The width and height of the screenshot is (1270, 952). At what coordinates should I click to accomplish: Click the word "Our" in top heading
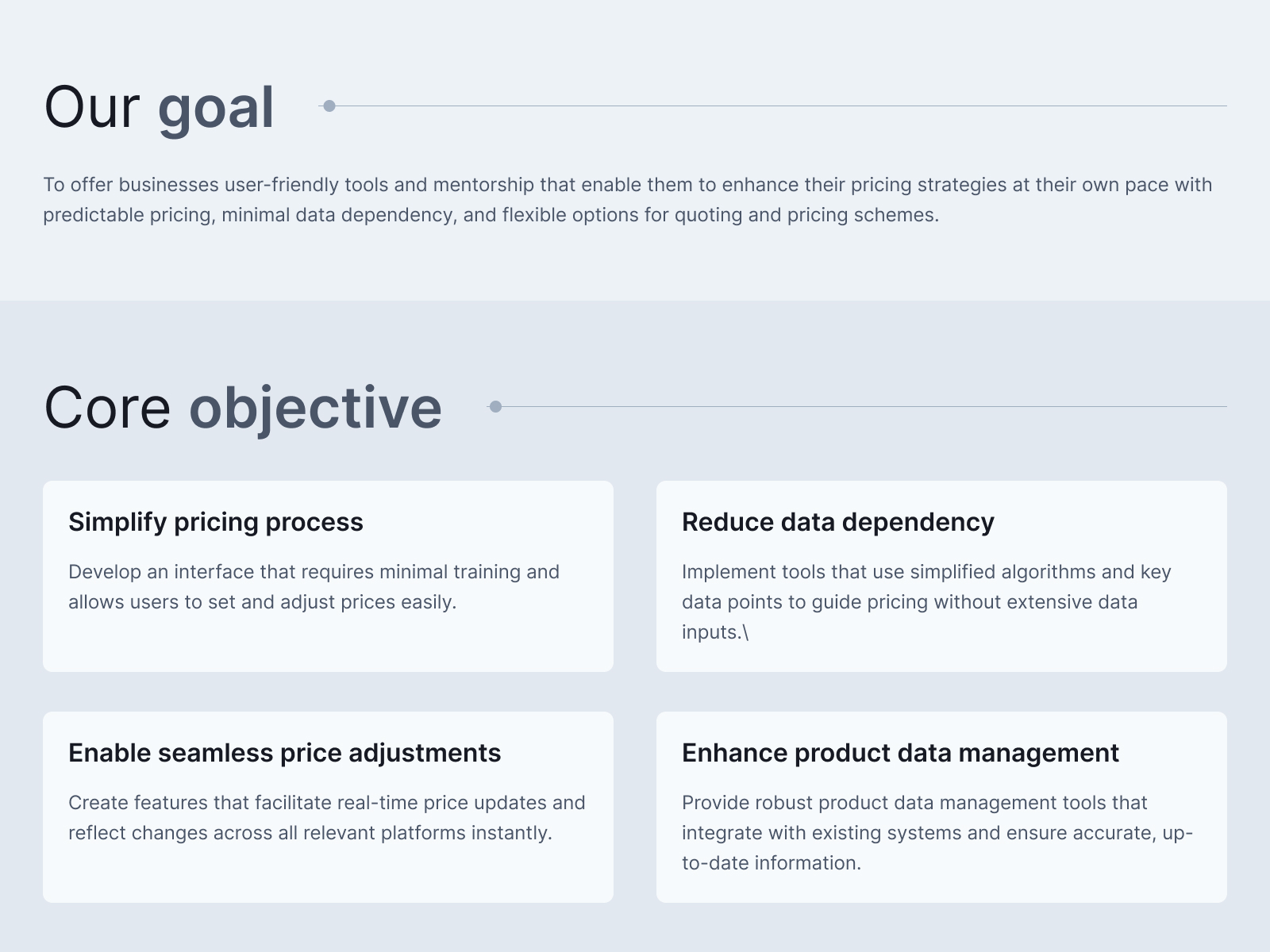tap(91, 108)
